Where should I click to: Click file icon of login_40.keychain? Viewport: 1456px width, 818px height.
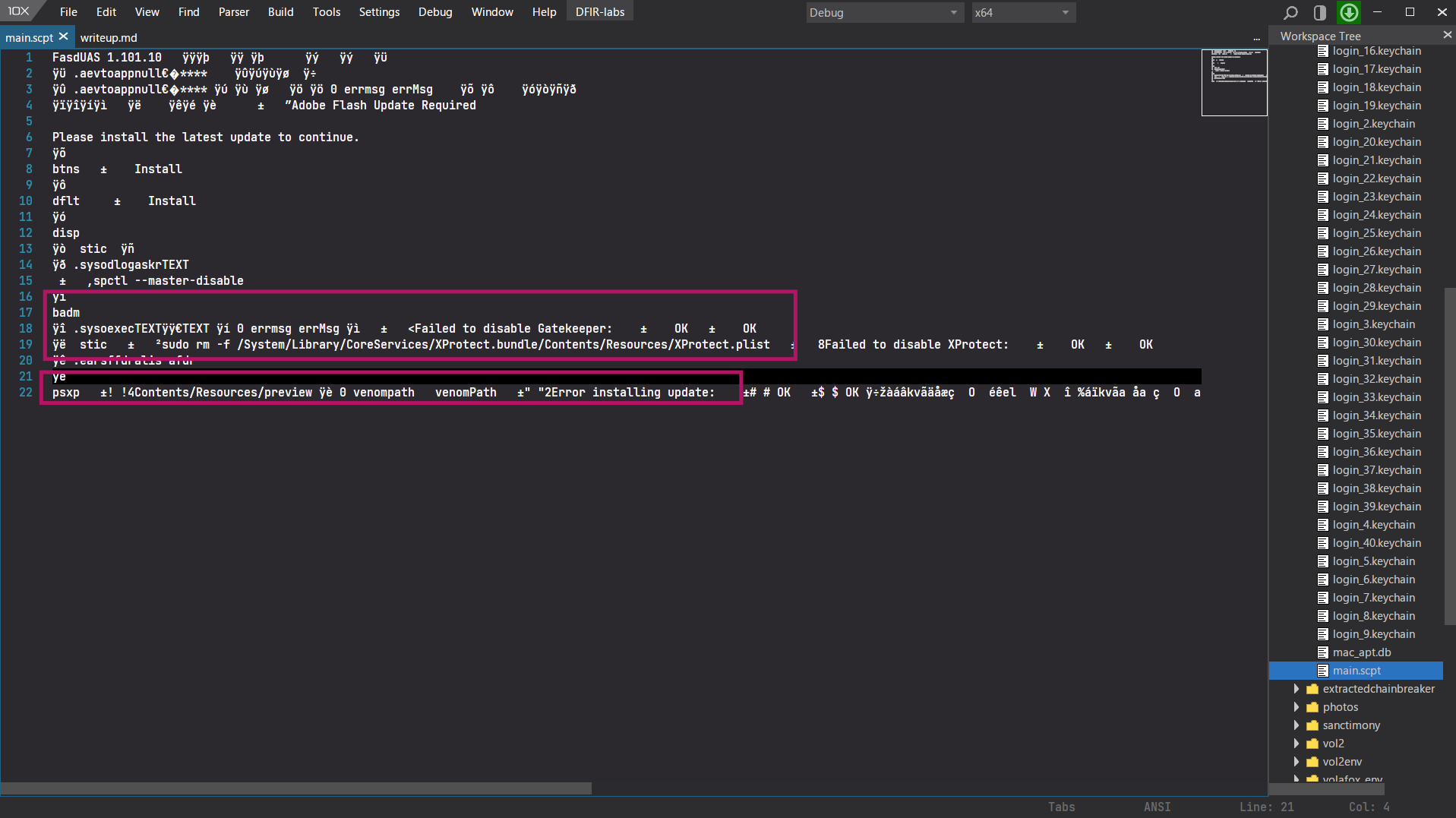[x=1323, y=543]
